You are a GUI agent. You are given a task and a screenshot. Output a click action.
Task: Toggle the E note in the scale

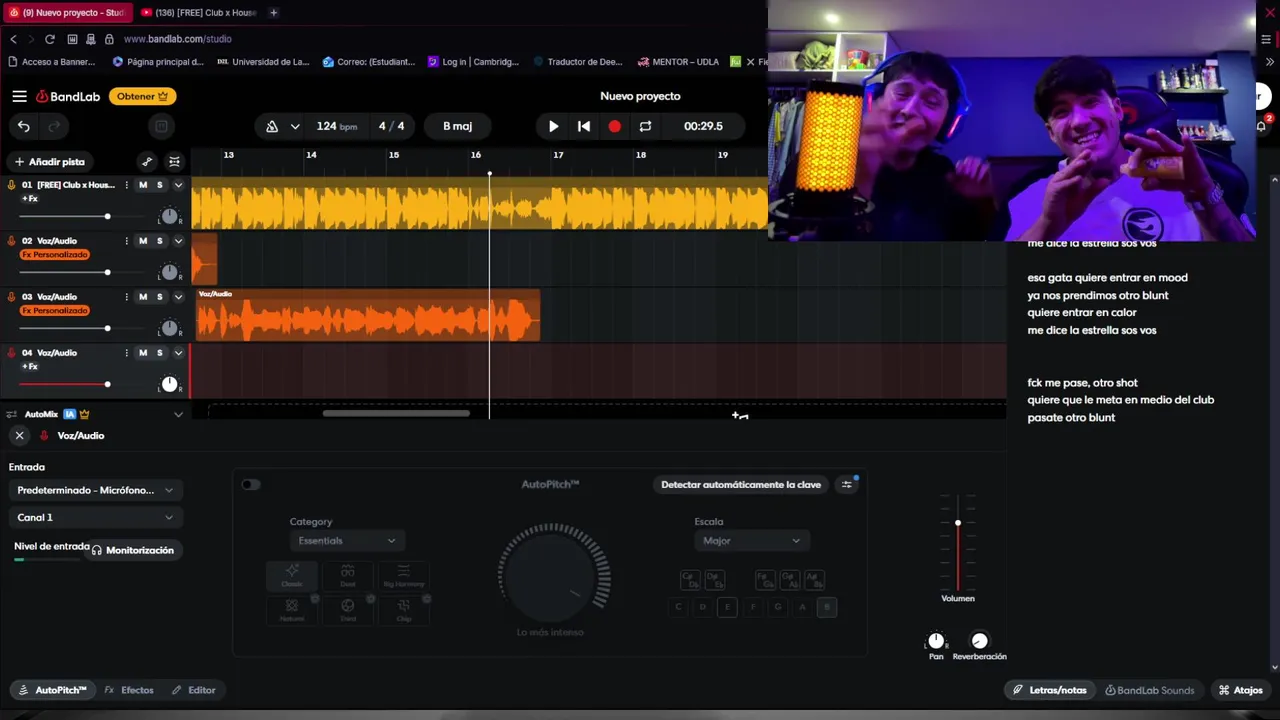727,607
